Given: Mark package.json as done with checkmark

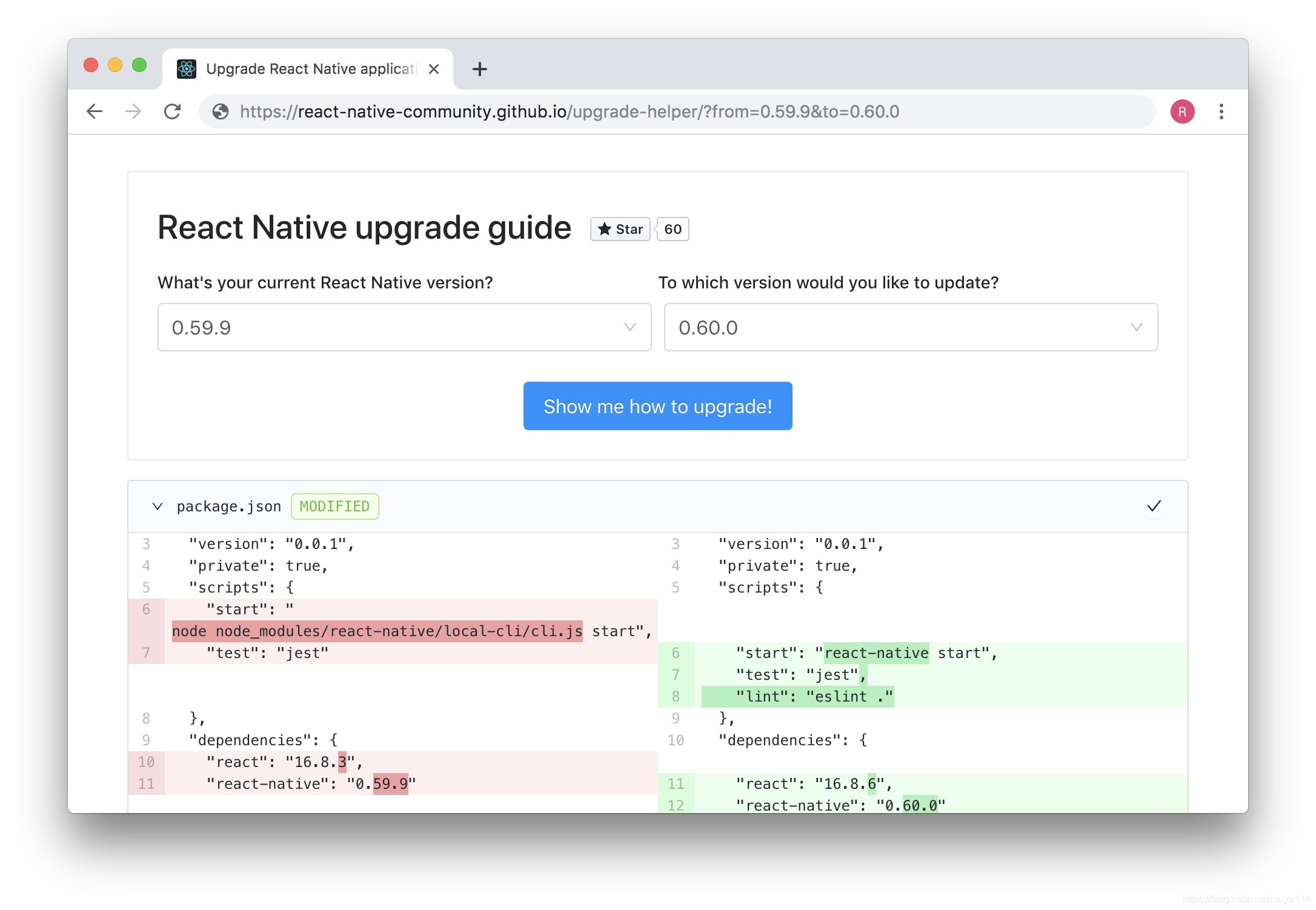Looking at the screenshot, I should pos(1154,506).
